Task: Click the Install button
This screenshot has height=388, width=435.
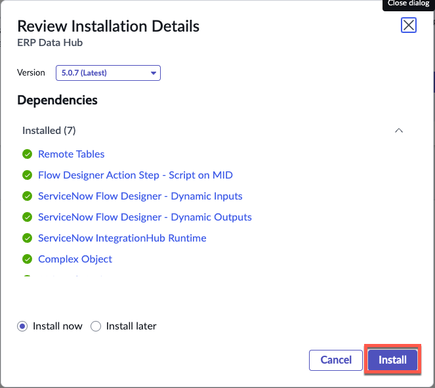Action: click(393, 360)
